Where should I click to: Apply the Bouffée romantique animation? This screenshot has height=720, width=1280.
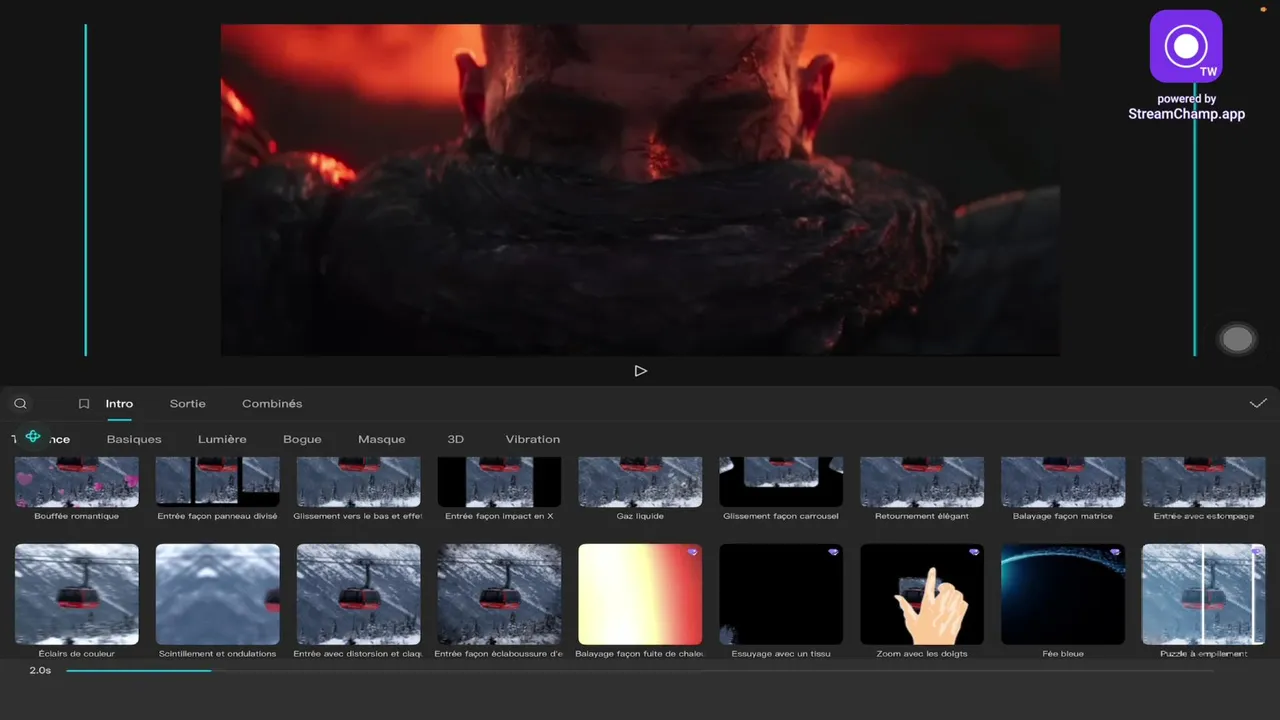(x=77, y=482)
